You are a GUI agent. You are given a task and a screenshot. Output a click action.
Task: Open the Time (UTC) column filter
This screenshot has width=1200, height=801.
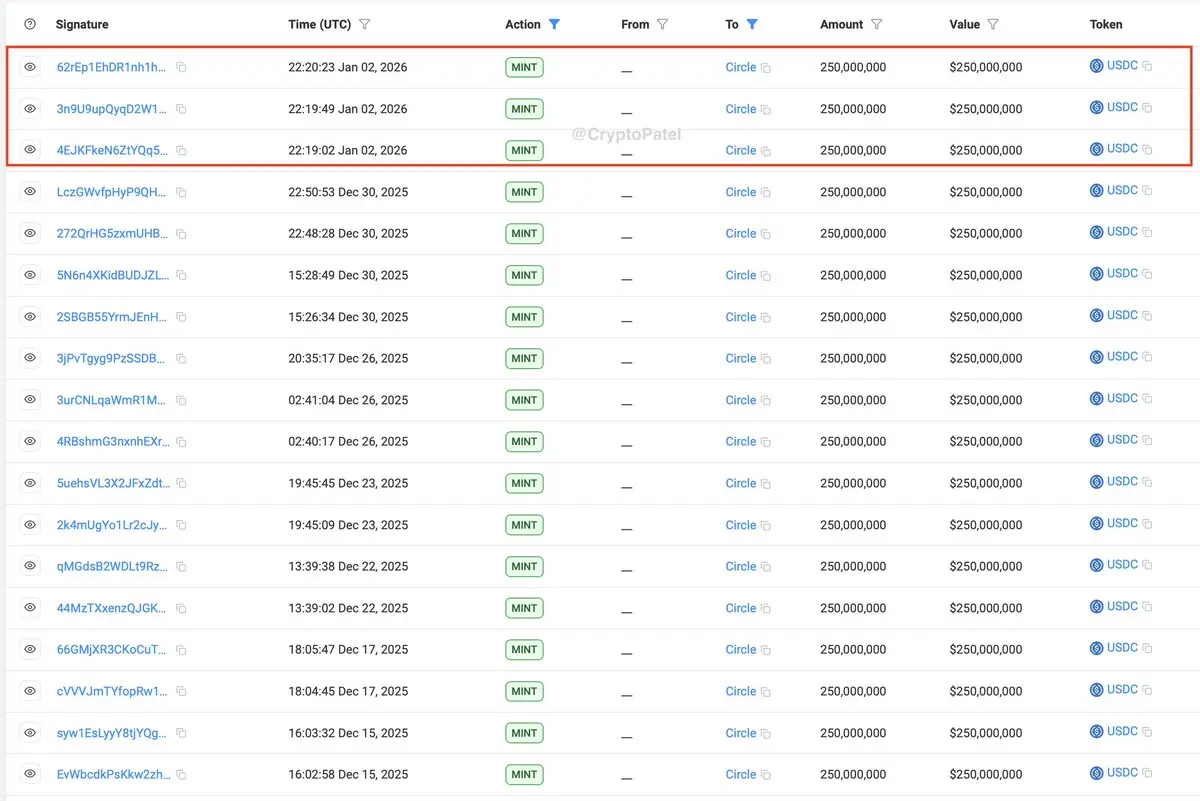click(364, 24)
